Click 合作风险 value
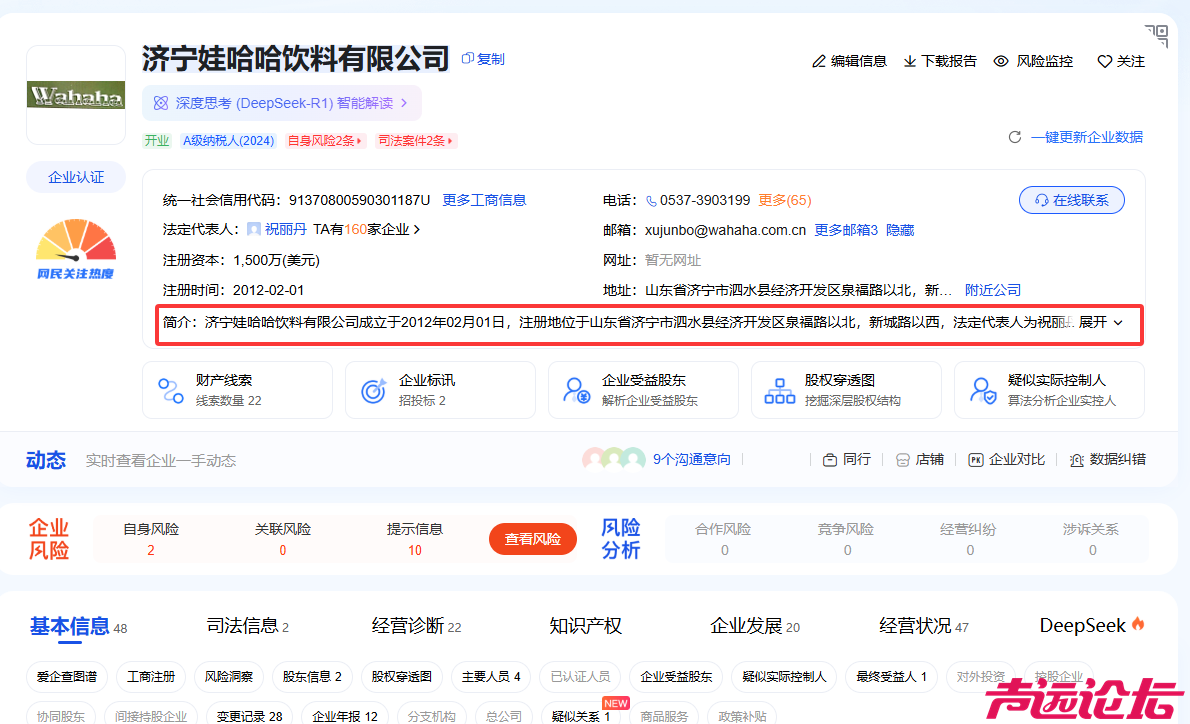Image resolution: width=1190 pixels, height=724 pixels. (x=725, y=550)
